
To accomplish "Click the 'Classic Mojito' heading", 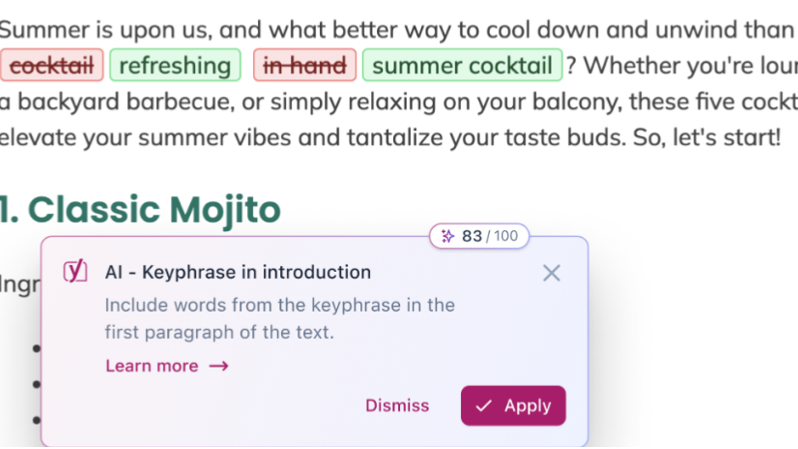I will pyautogui.click(x=140, y=210).
